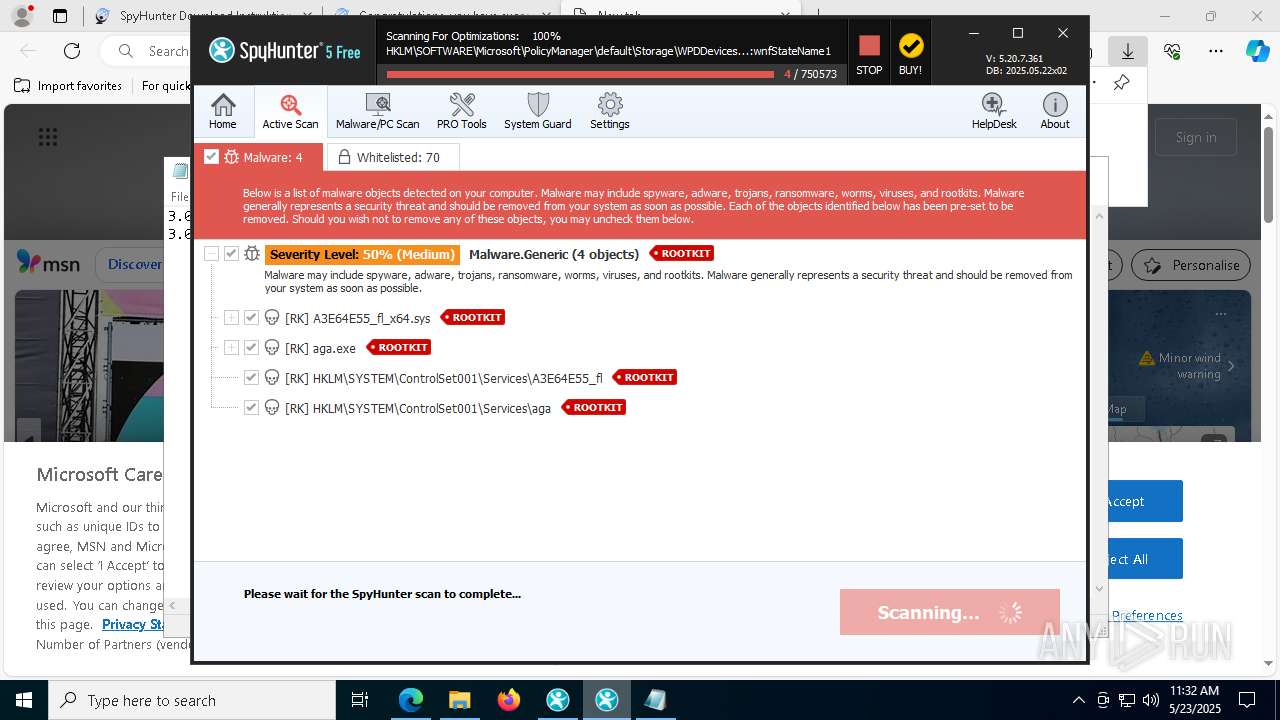This screenshot has width=1280, height=720.
Task: Expand A3E64E55_fl_x64.sys details
Action: [231, 318]
